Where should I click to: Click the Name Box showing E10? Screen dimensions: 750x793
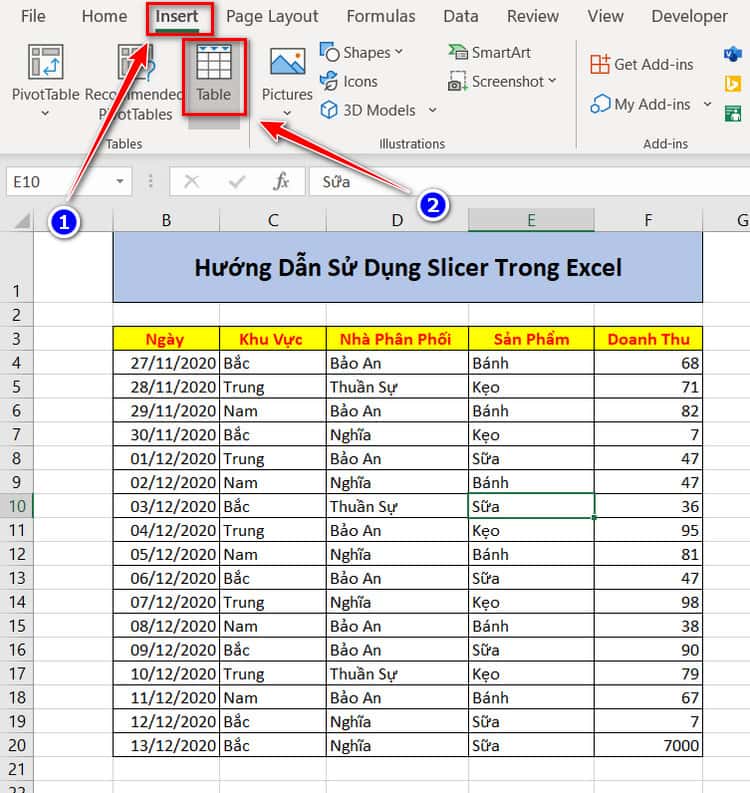61,181
